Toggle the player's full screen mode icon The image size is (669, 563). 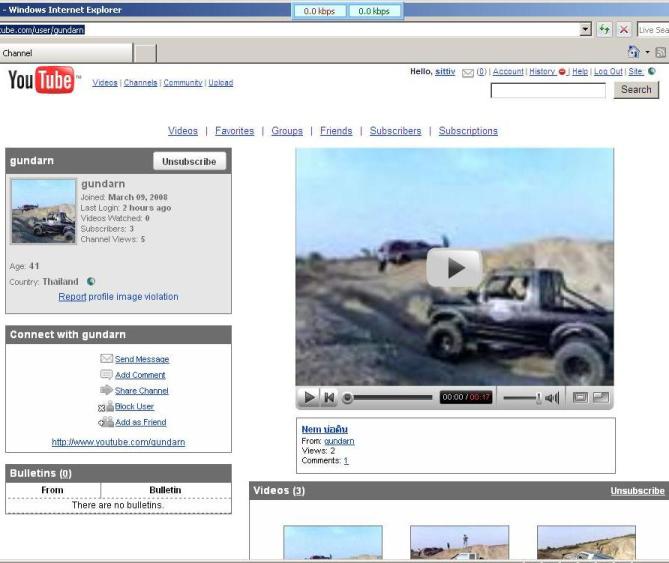point(600,398)
